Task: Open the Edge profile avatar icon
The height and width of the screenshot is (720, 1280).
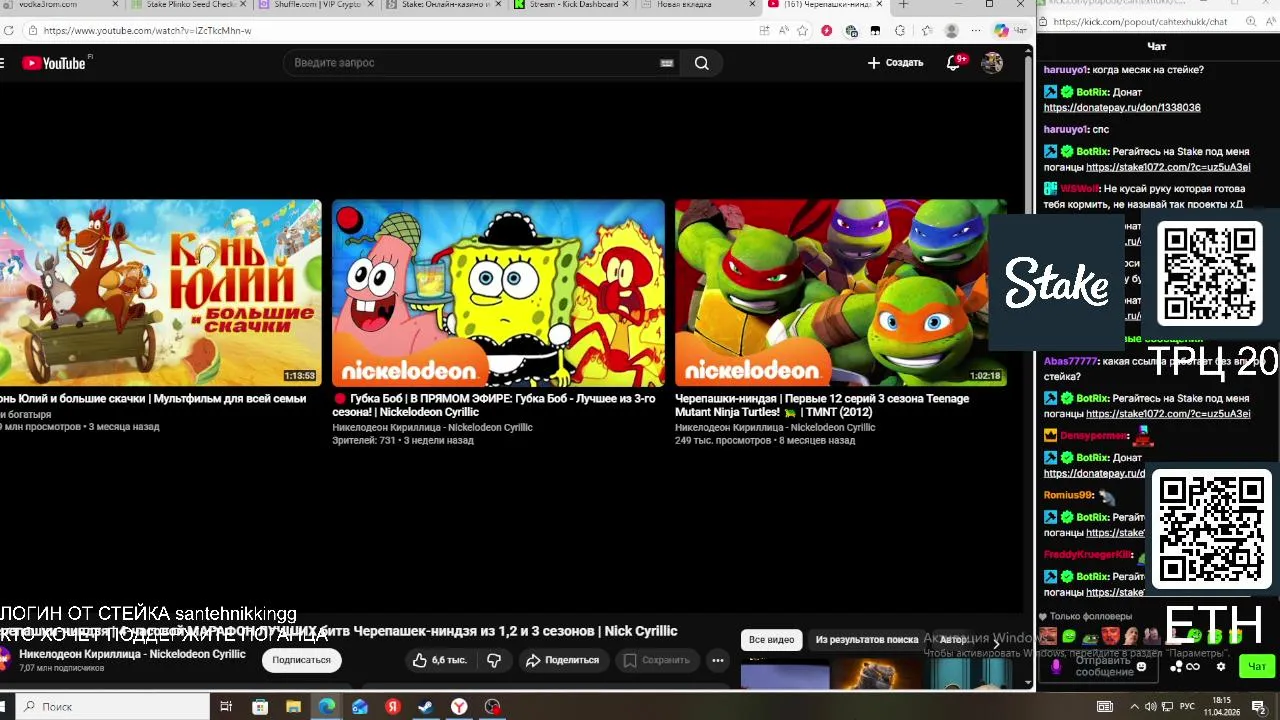Action: click(x=952, y=31)
